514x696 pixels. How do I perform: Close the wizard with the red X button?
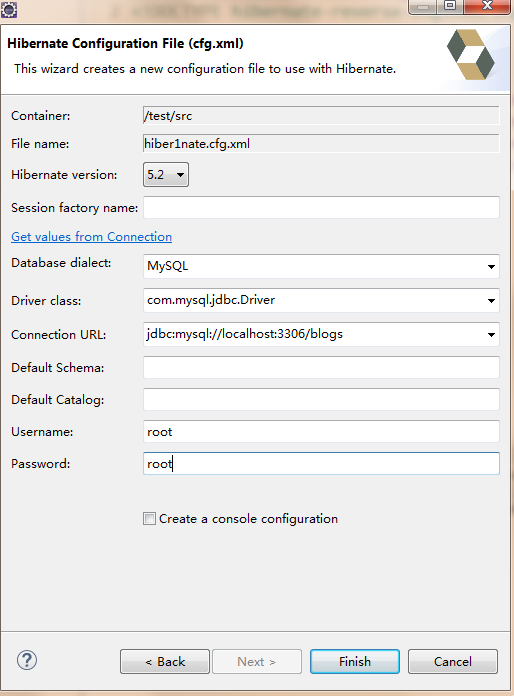(487, 6)
